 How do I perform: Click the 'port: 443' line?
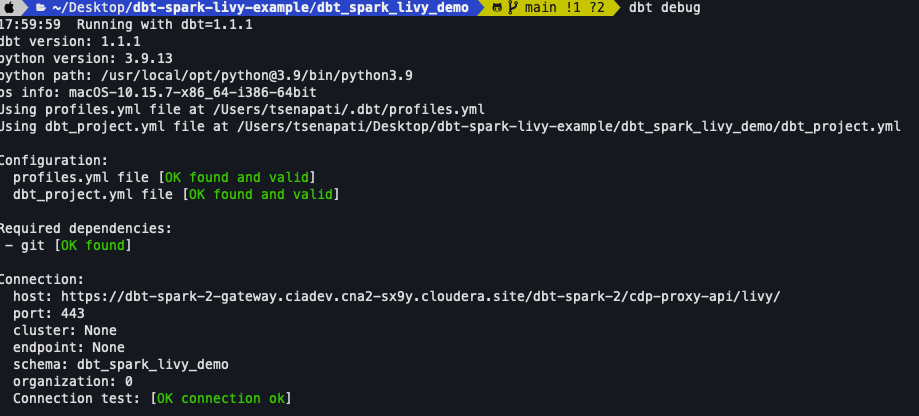(48, 313)
